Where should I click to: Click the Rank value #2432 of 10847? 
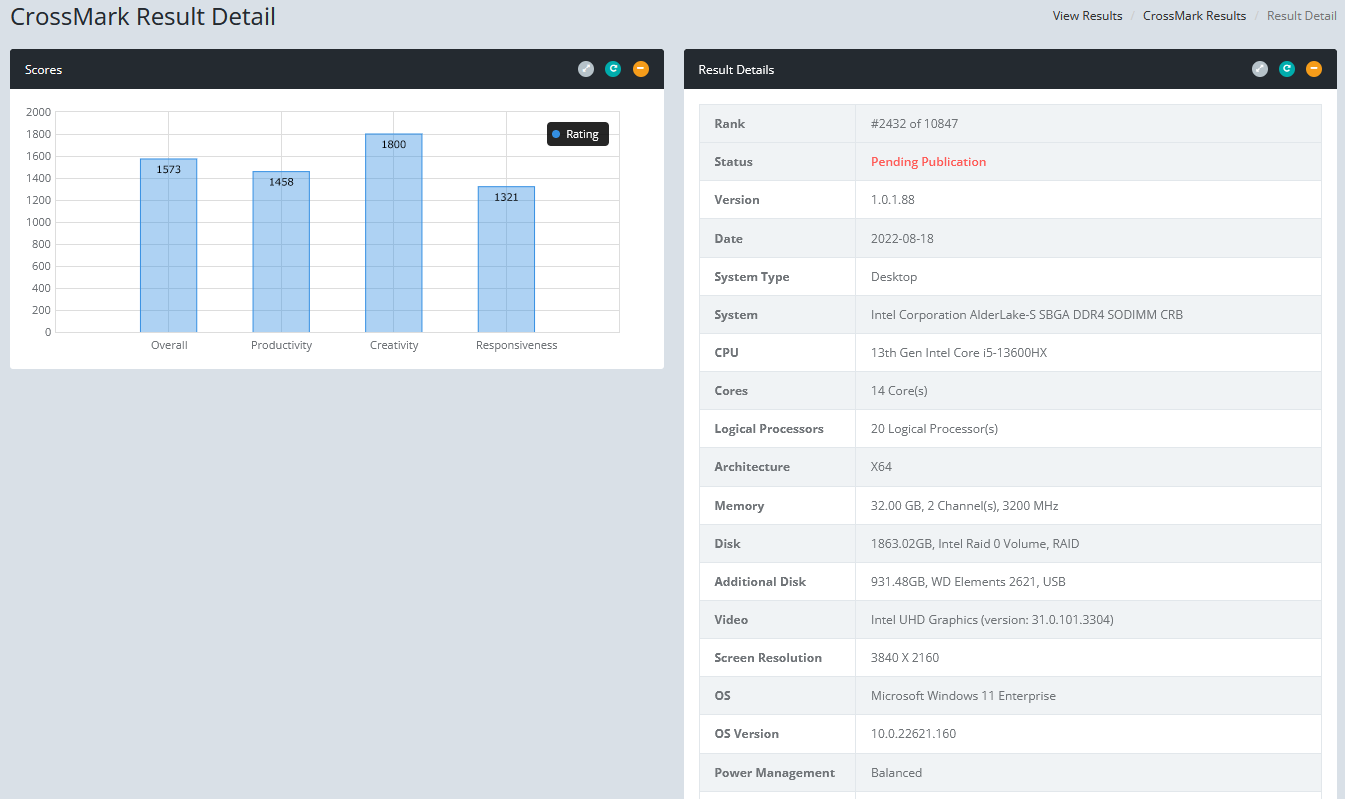click(914, 124)
